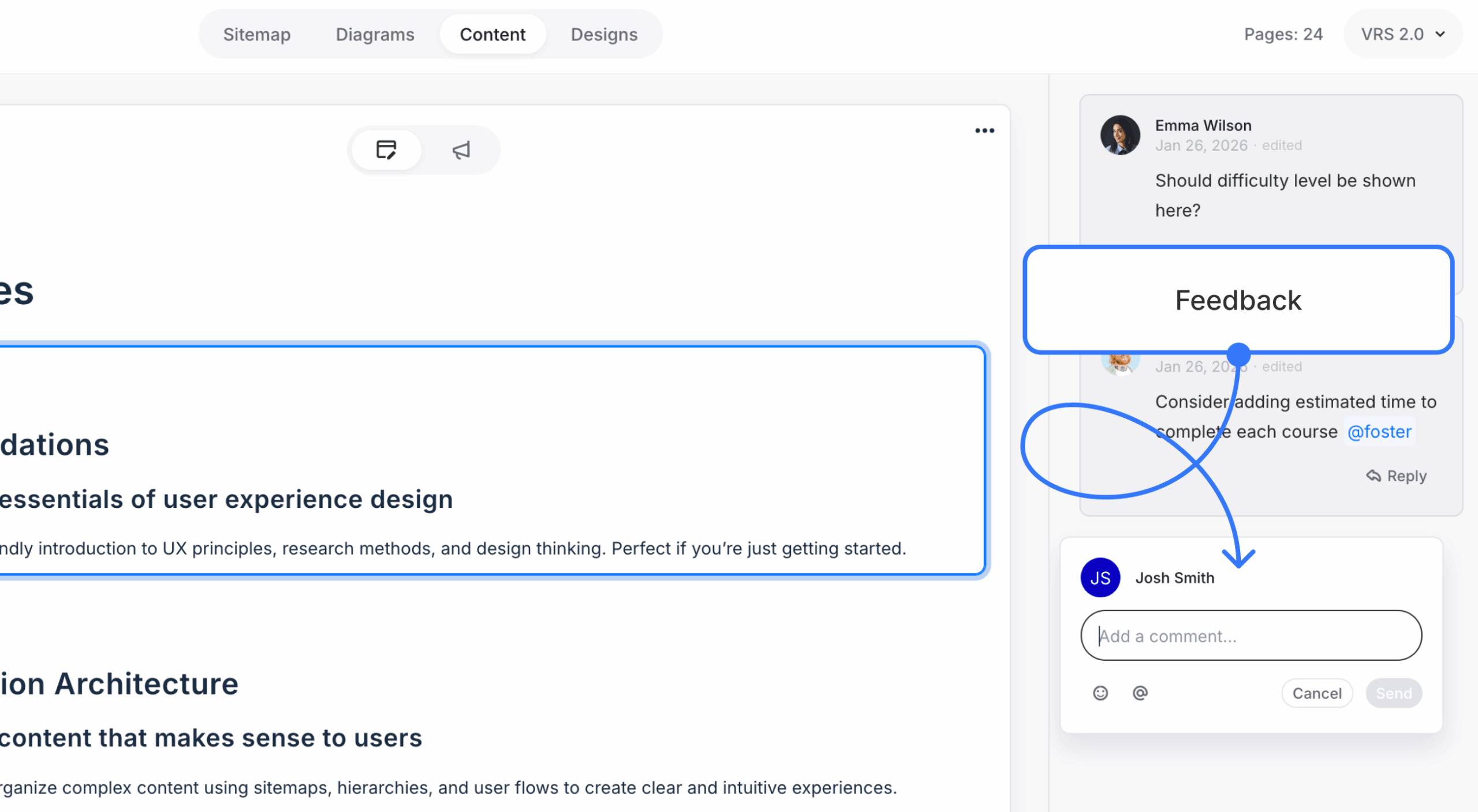Click the megaphone announcement icon
Viewport: 1478px width, 812px height.
[x=461, y=150]
